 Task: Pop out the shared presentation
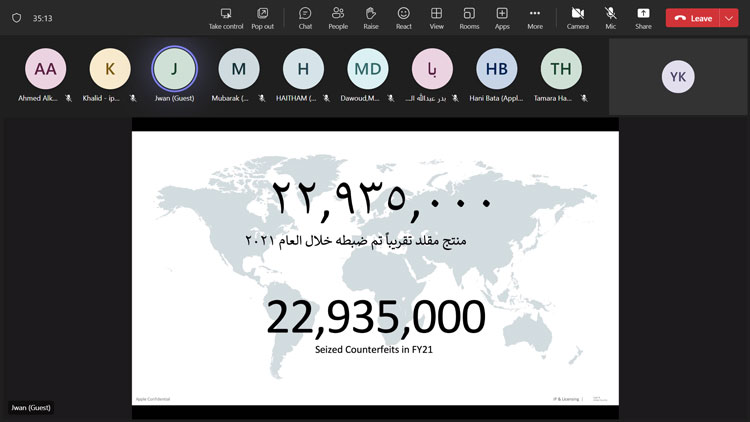click(x=262, y=17)
